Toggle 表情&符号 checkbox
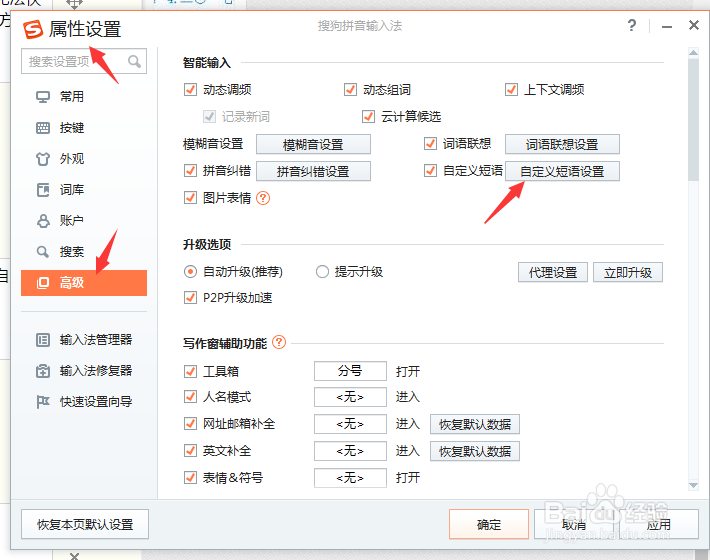The height and width of the screenshot is (560, 710). (190, 478)
